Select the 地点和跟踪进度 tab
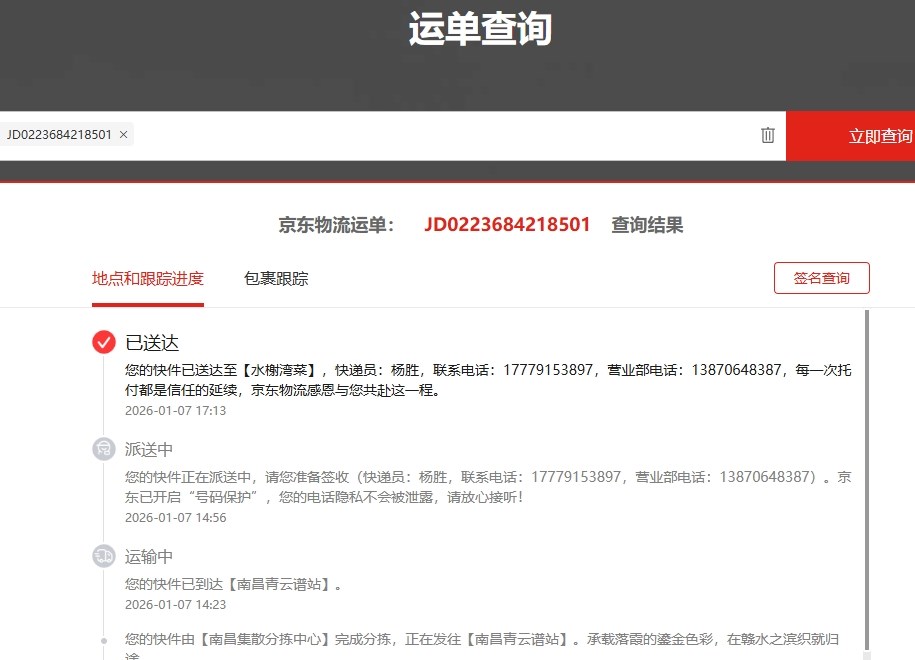915x660 pixels. click(x=148, y=279)
